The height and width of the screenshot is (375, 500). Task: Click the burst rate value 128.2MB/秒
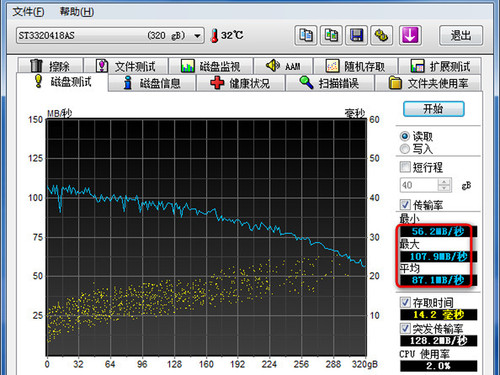click(x=438, y=340)
